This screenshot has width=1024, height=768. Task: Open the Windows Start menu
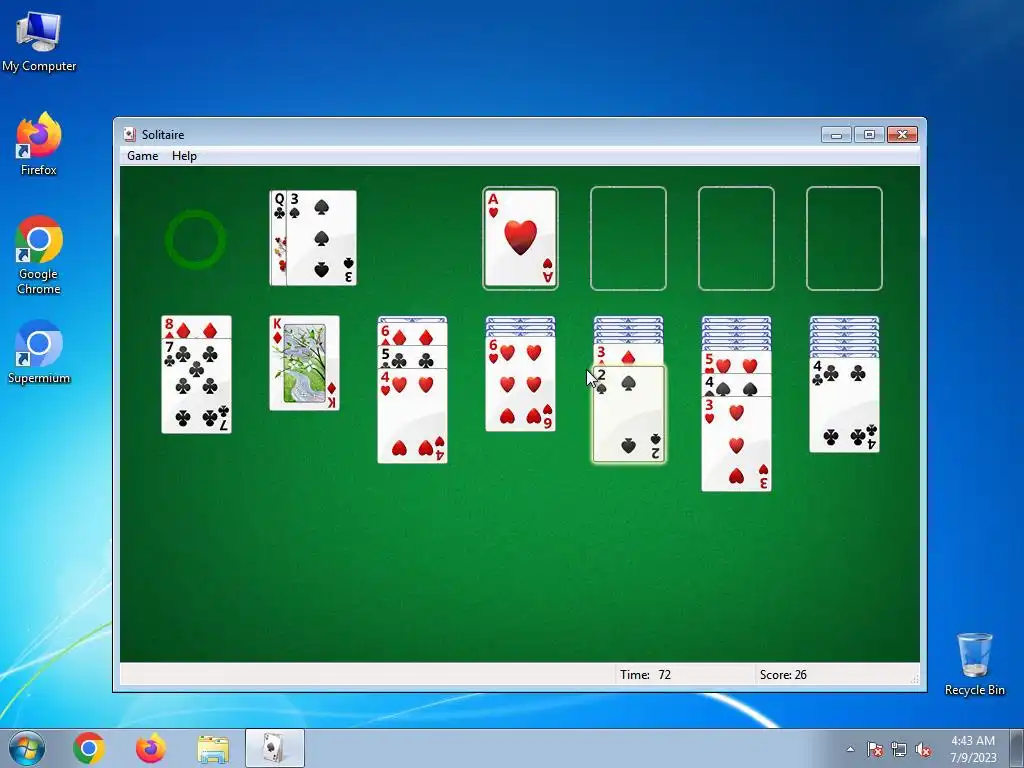(x=27, y=748)
